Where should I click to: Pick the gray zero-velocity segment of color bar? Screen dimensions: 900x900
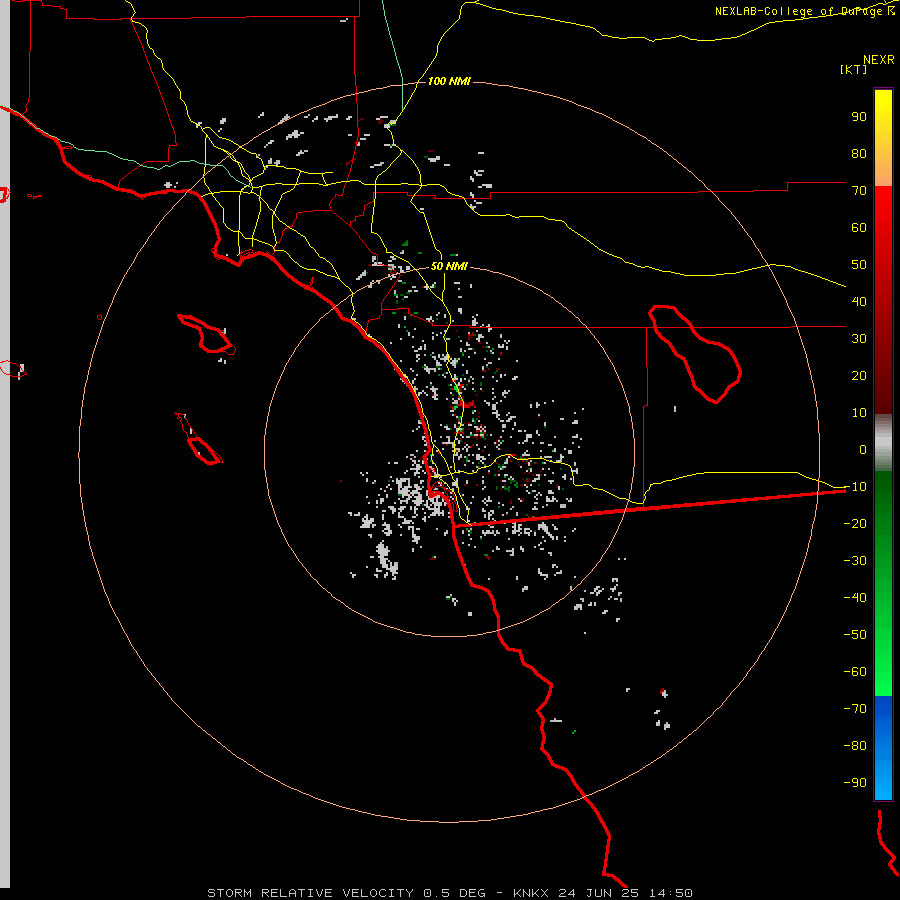coord(883,443)
